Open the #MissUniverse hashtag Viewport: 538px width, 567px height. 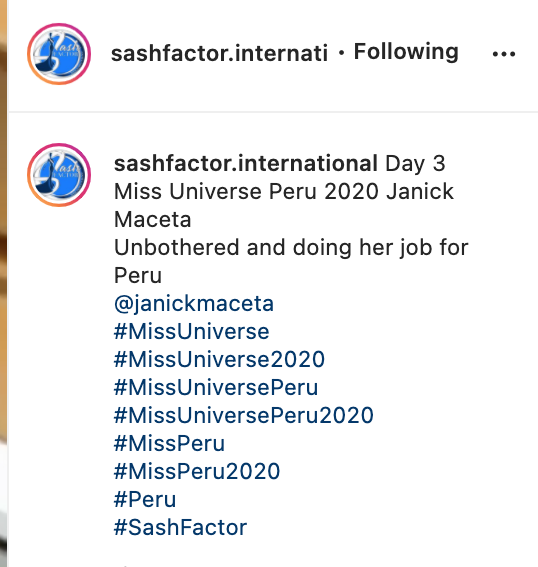click(192, 331)
